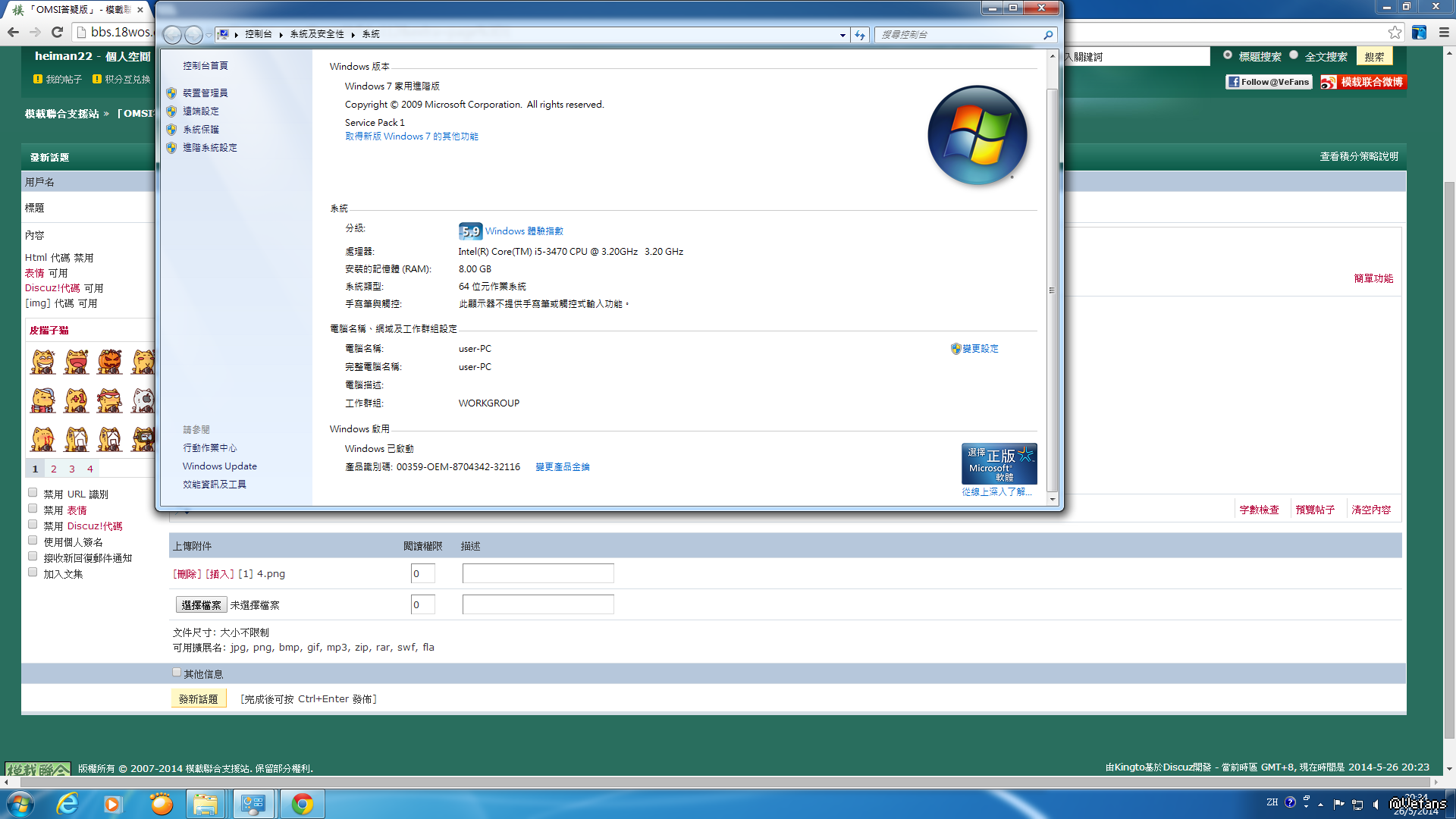The width and height of the screenshot is (1456, 819).
Task: Select the title search radio button
Action: 1228,55
